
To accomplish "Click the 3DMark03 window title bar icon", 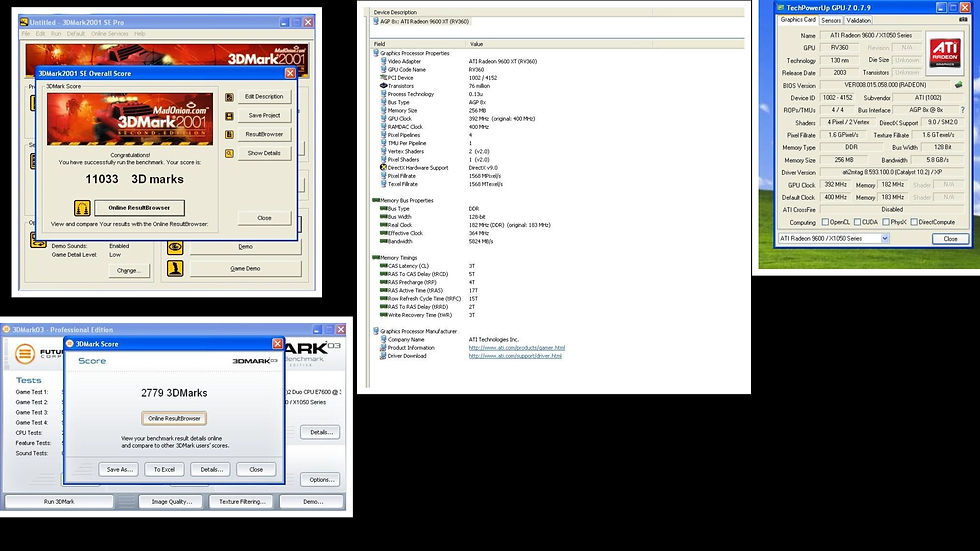I will (x=6, y=329).
